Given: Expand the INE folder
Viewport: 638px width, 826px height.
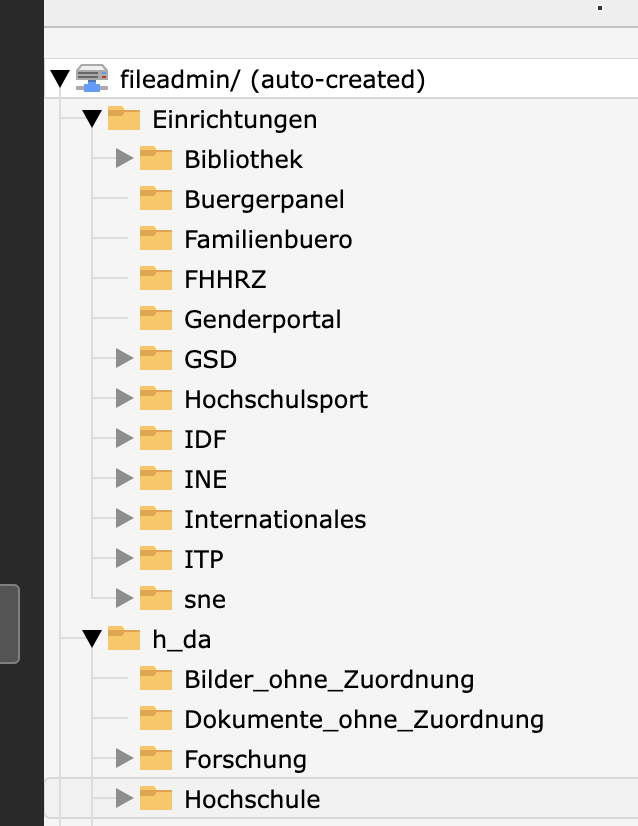Looking at the screenshot, I should point(124,478).
